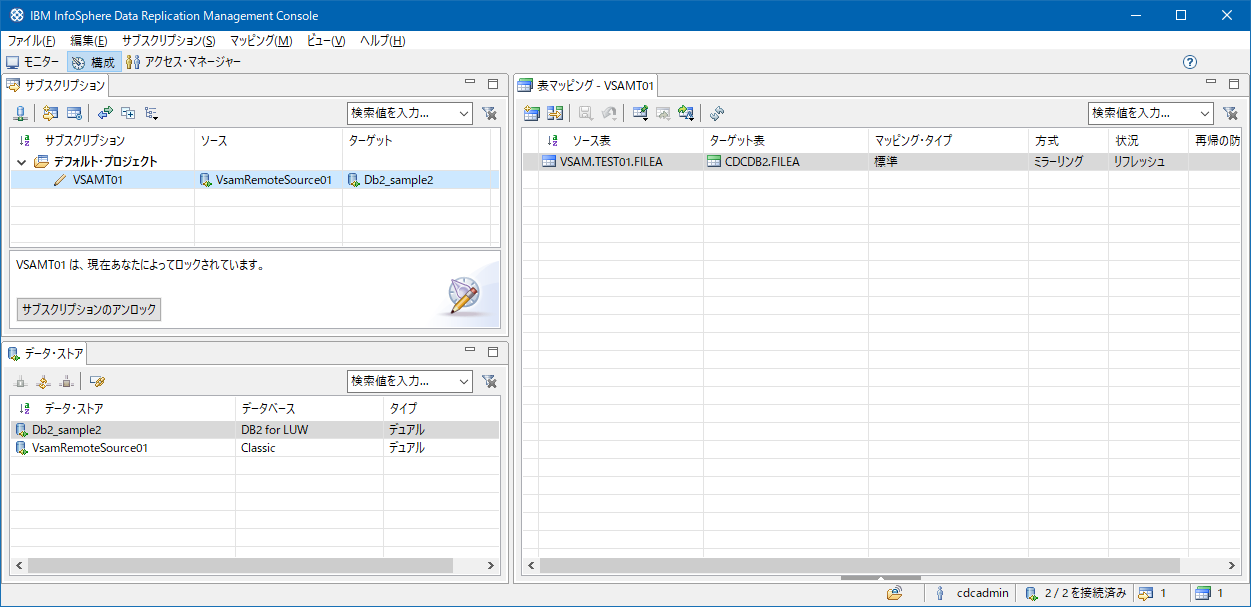This screenshot has height=607, width=1251.
Task: Switch to the アクセス・マネージャー perspective
Action: pos(184,62)
